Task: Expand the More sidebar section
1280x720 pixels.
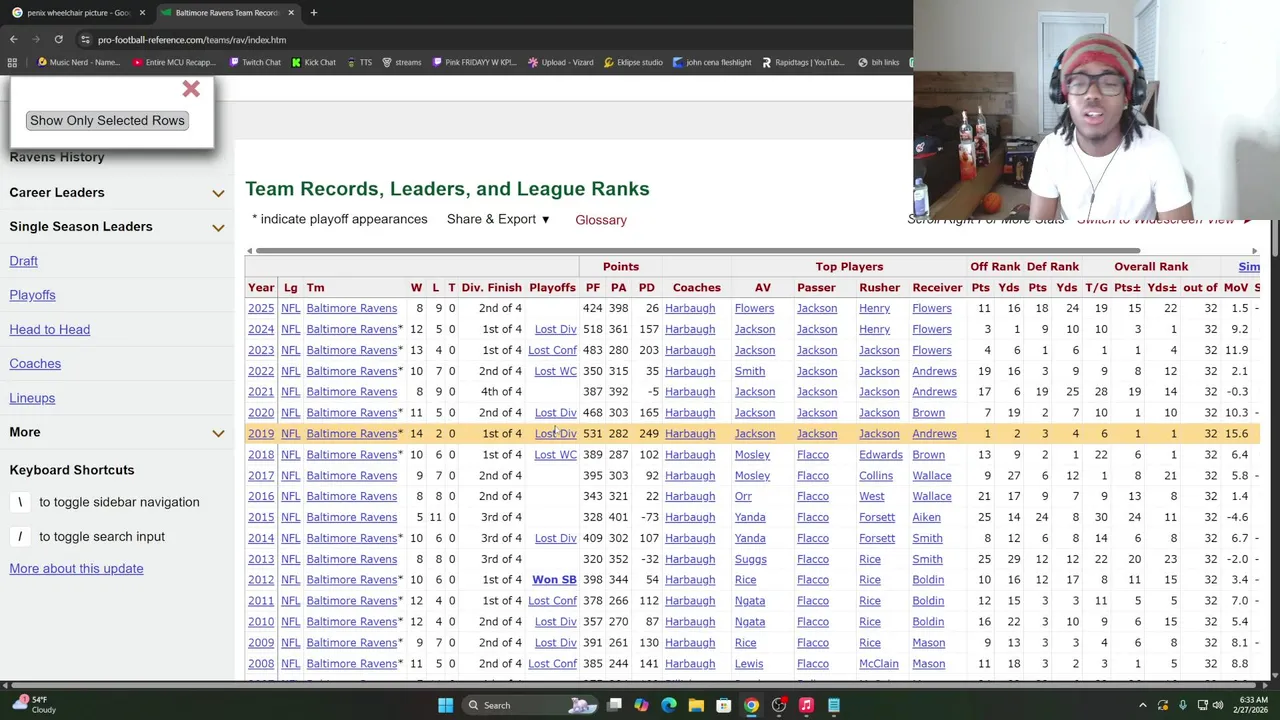Action: (x=218, y=433)
